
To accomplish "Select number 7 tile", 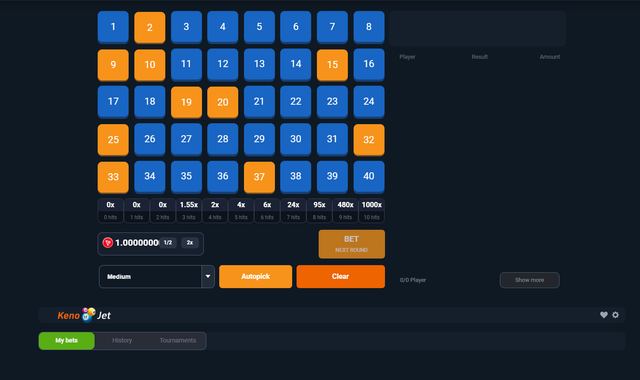I will pos(332,27).
